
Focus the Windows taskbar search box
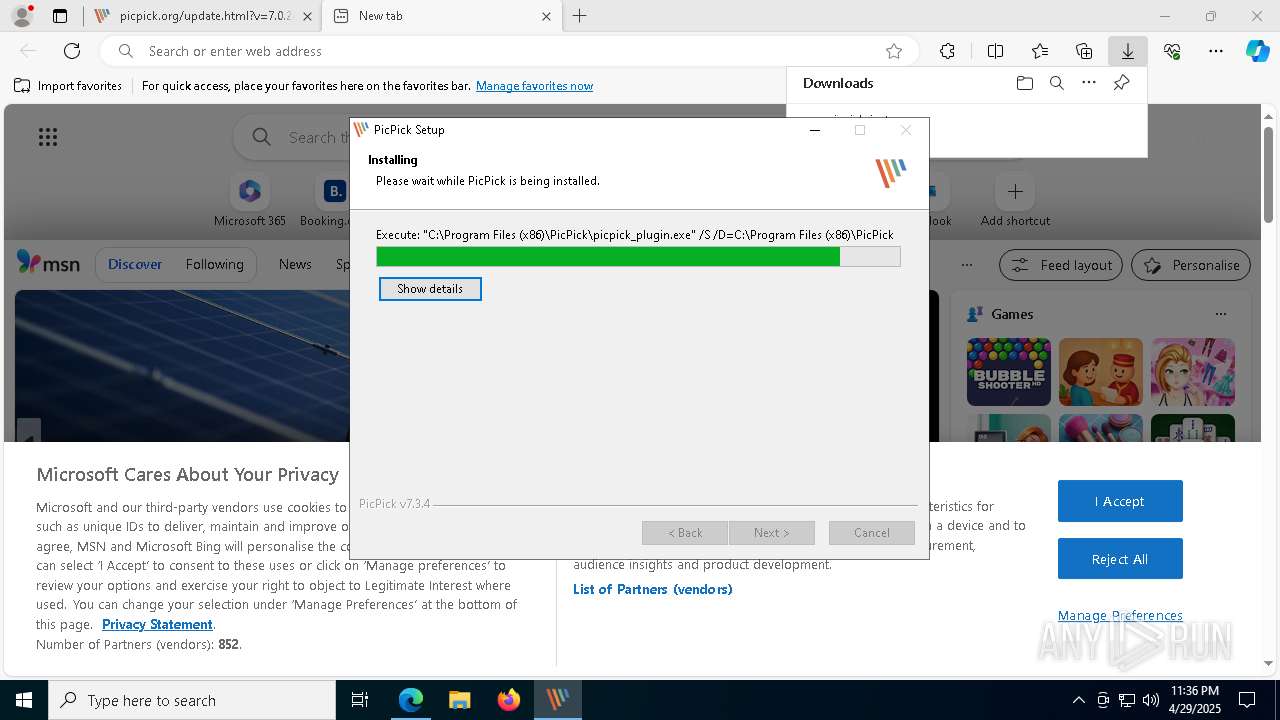192,700
